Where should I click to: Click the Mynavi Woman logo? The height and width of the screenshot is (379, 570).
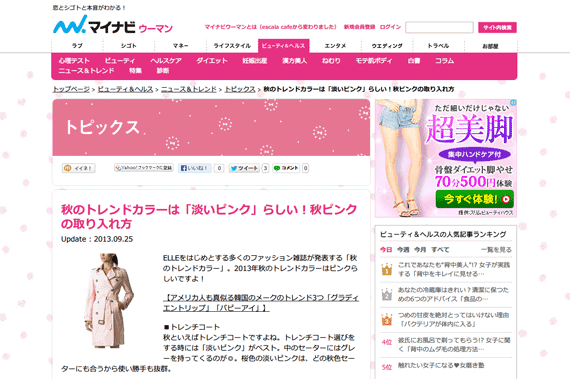tap(113, 25)
